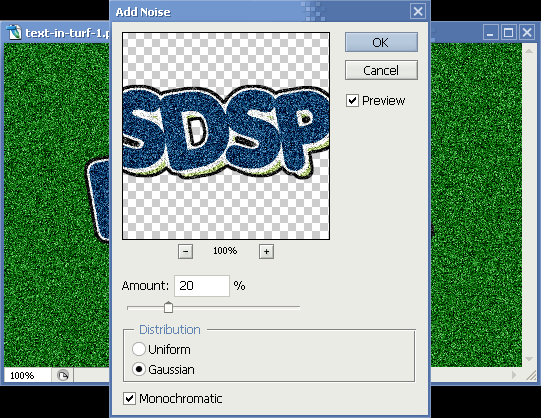
Task: Zoom in the noise preview
Action: click(266, 251)
